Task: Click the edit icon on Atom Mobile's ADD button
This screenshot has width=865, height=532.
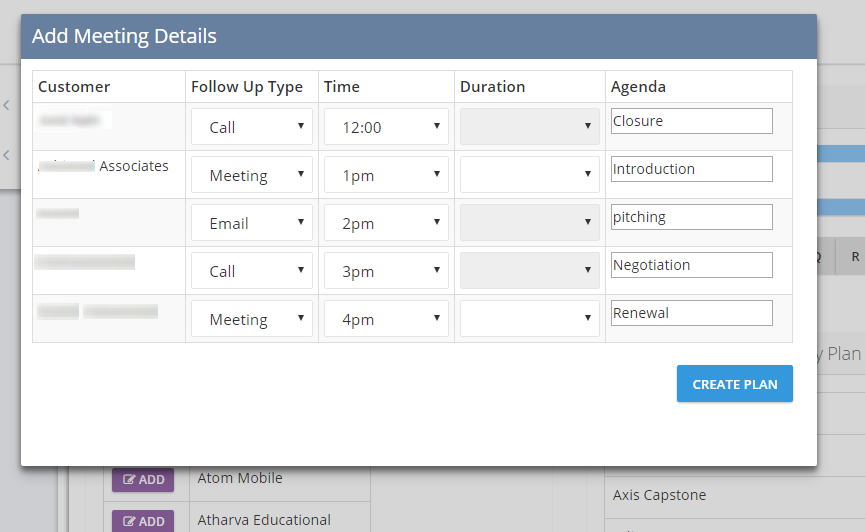Action: (129, 480)
